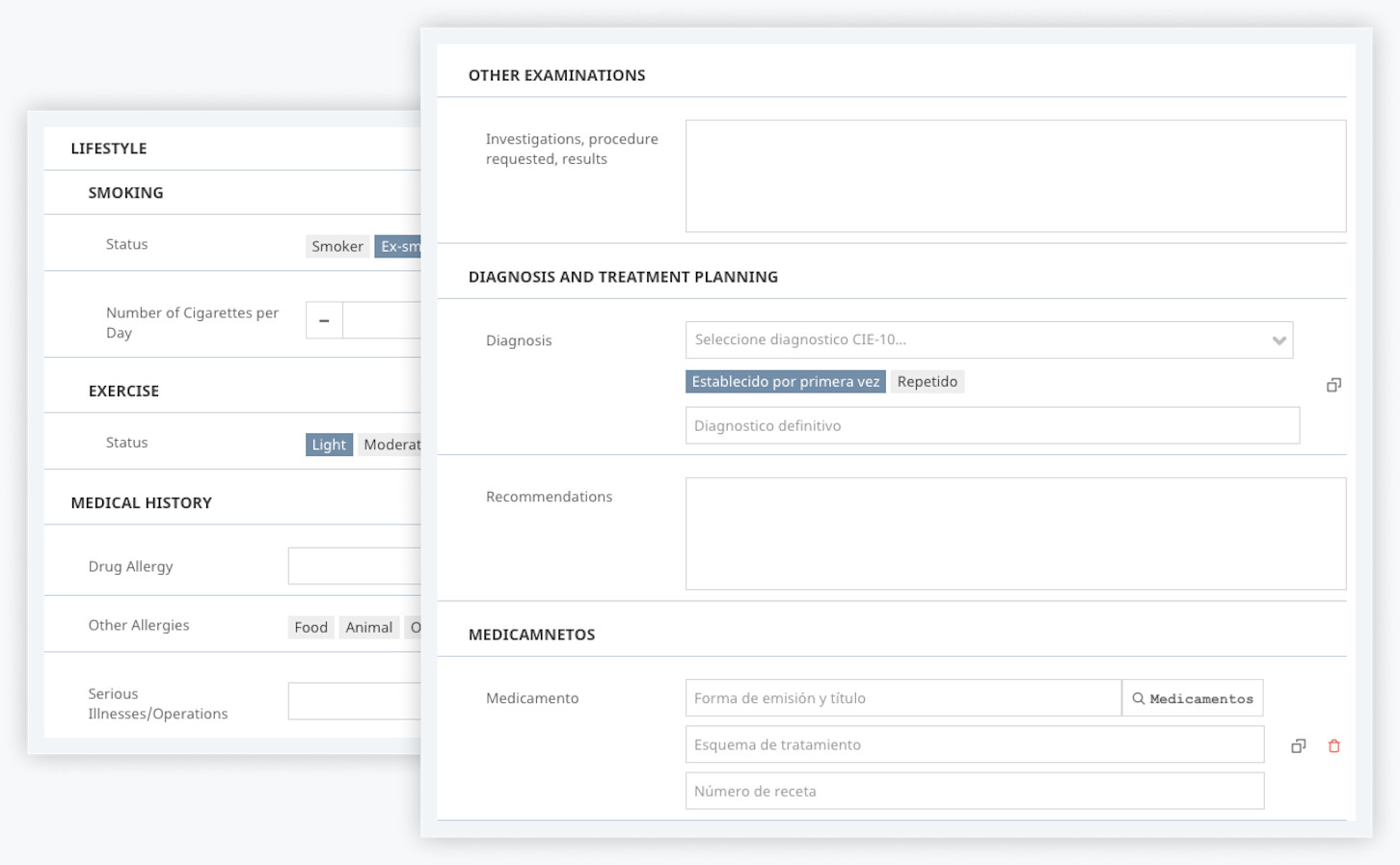Click the Recommendations text area

1015,533
